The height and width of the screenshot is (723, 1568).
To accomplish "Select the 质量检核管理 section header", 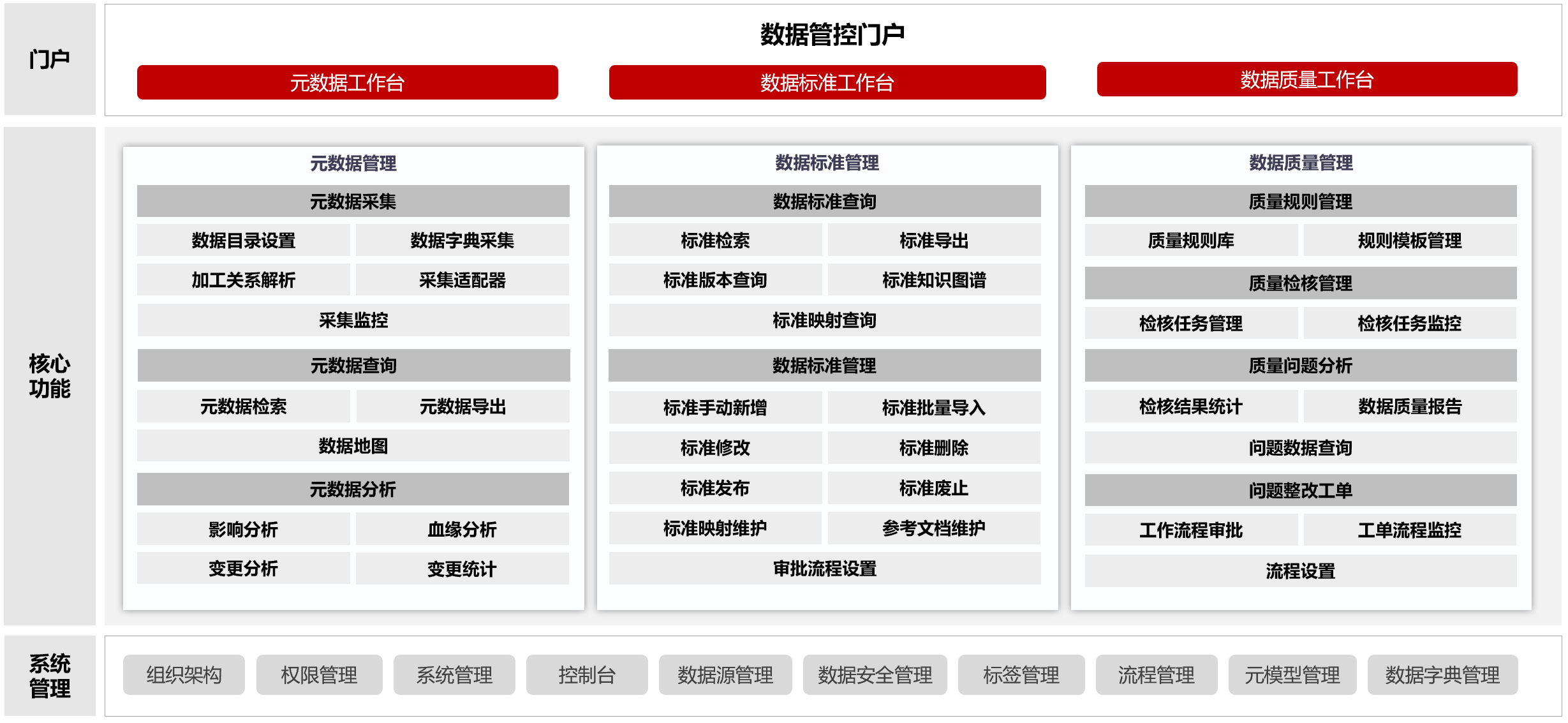I will 1301,283.
